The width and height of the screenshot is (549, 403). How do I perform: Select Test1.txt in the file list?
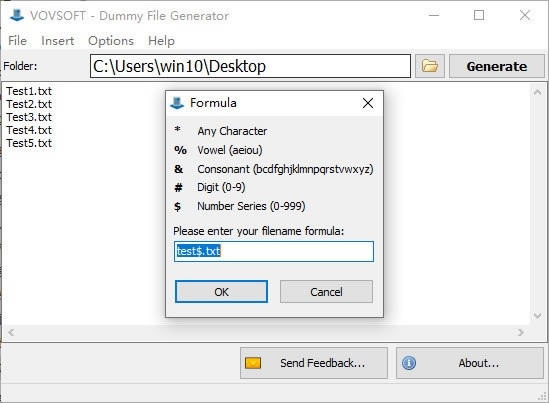tap(29, 91)
